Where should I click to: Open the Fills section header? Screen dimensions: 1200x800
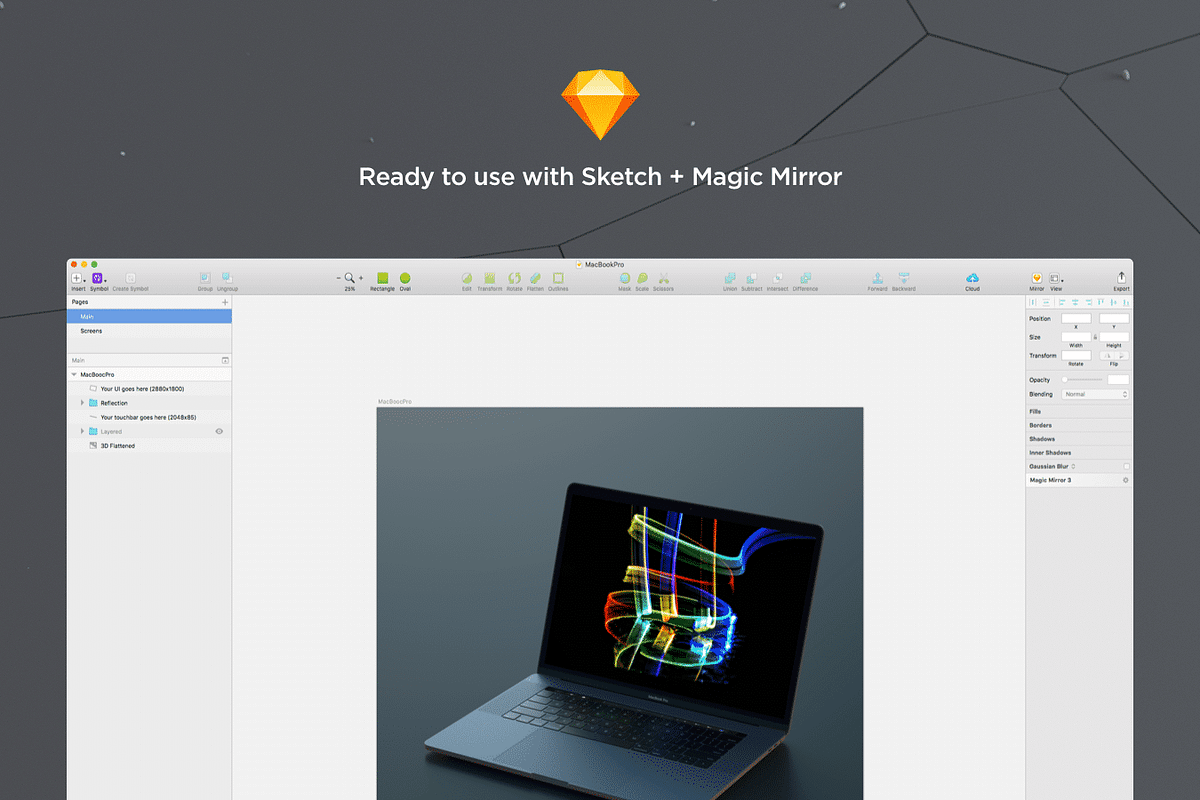pyautogui.click(x=1079, y=411)
